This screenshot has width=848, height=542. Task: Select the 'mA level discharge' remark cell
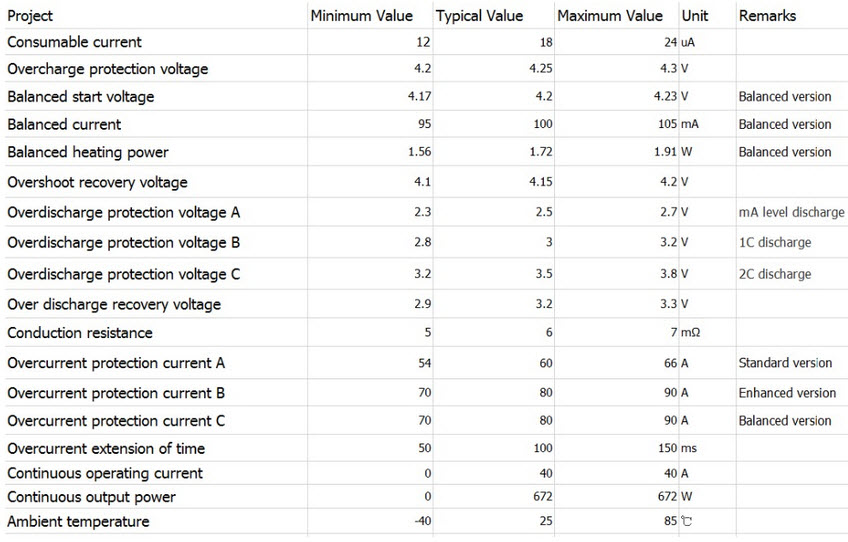(791, 213)
